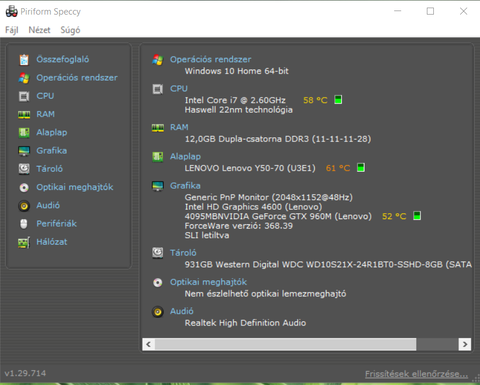Click the Alaplap motherboard icon in sidebar
This screenshot has height=385, width=480.
click(24, 133)
